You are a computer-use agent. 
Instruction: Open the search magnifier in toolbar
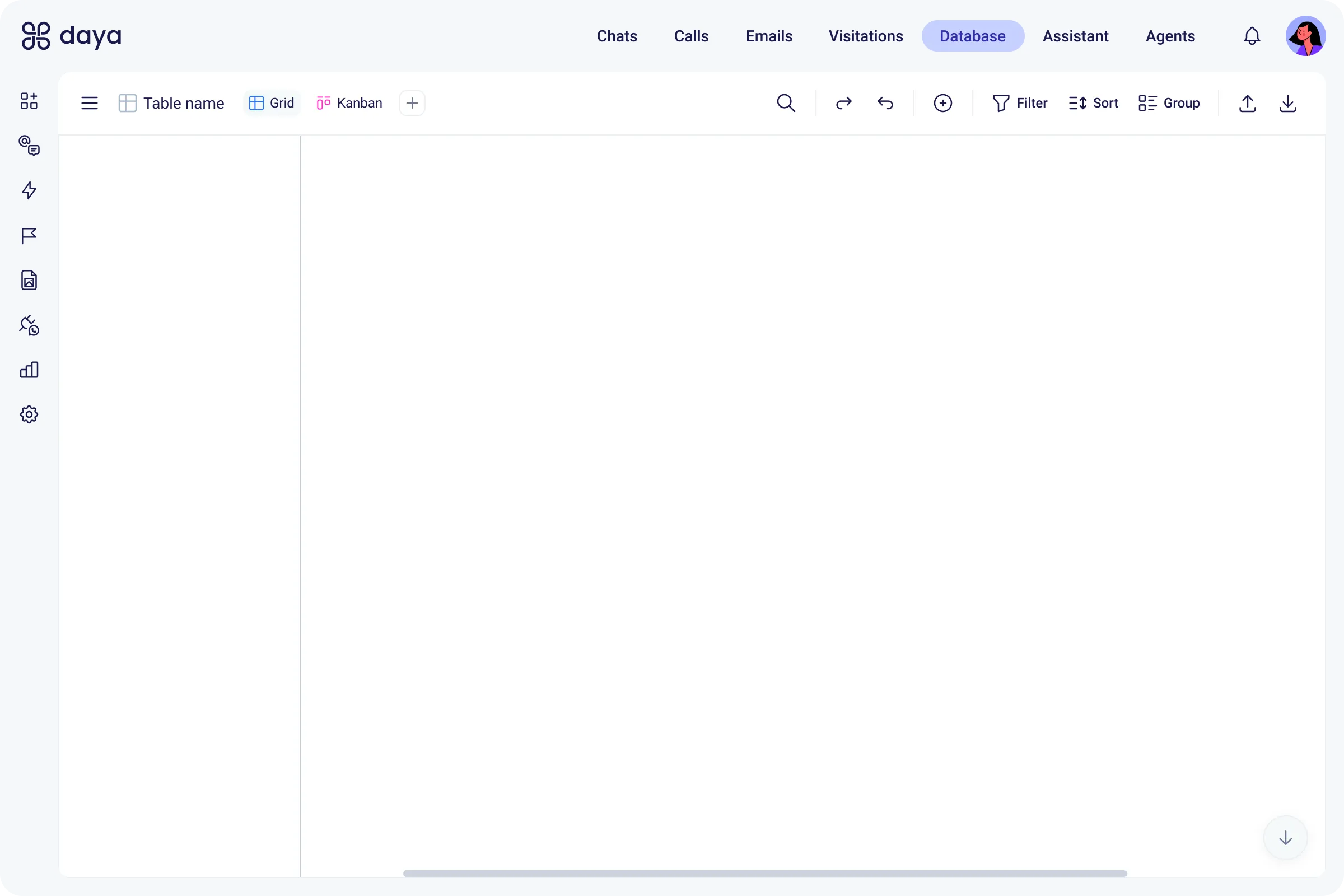[786, 103]
